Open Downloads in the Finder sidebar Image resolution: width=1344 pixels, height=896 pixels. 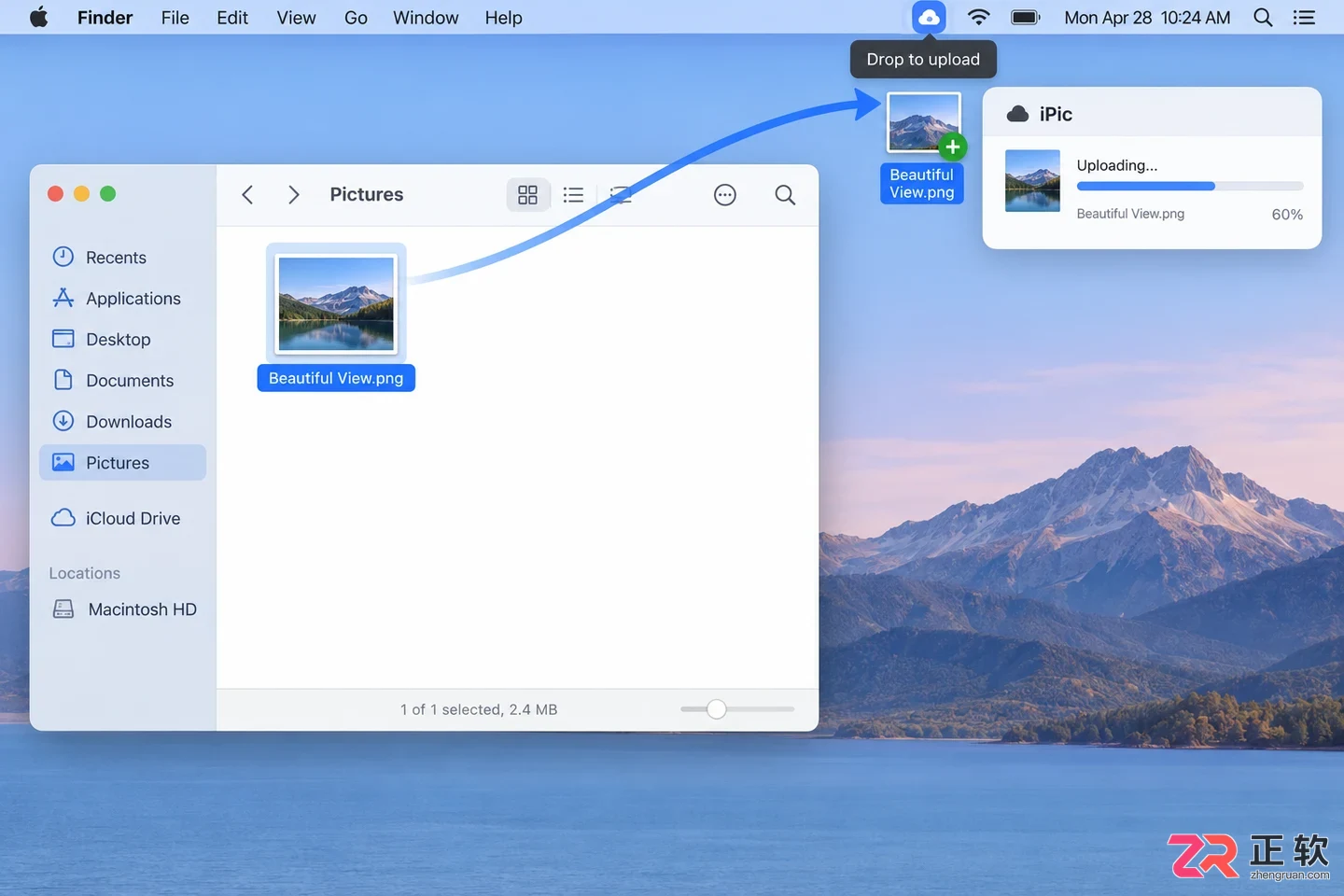[x=122, y=421]
